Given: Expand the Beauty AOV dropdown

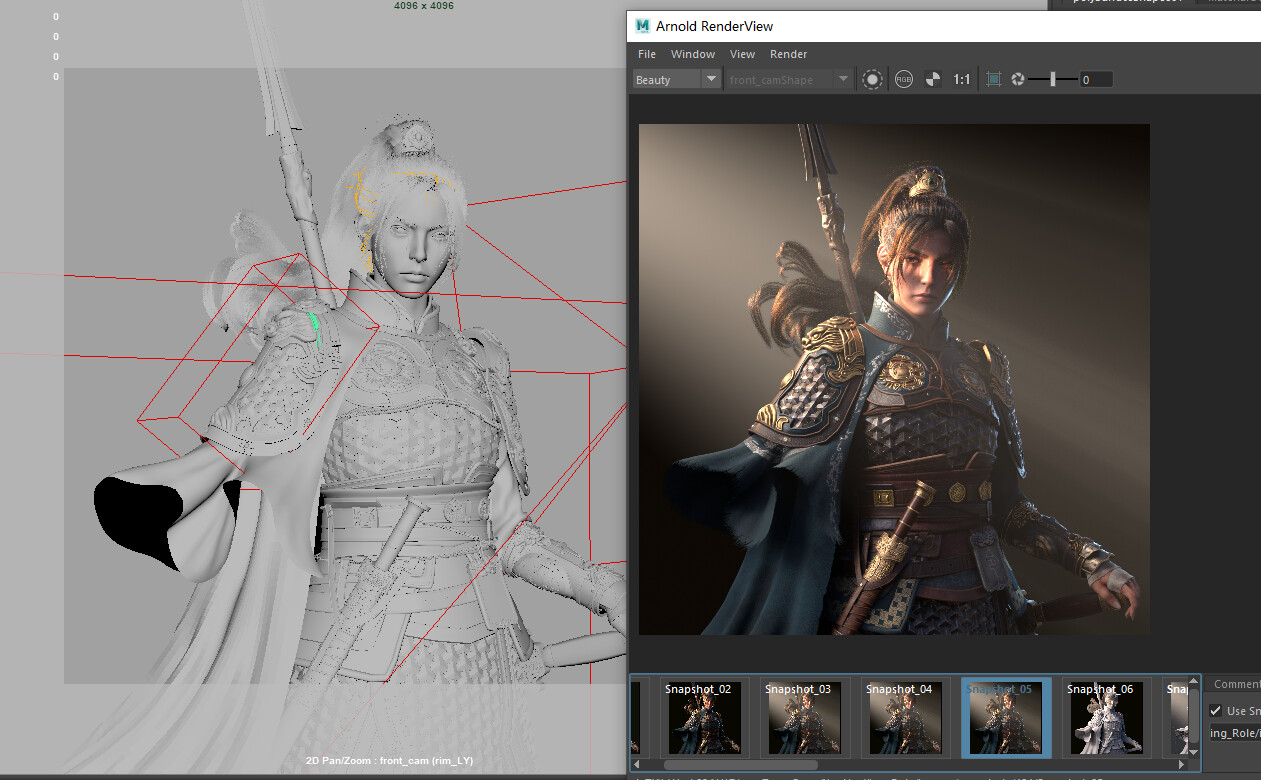Looking at the screenshot, I should coord(677,79).
